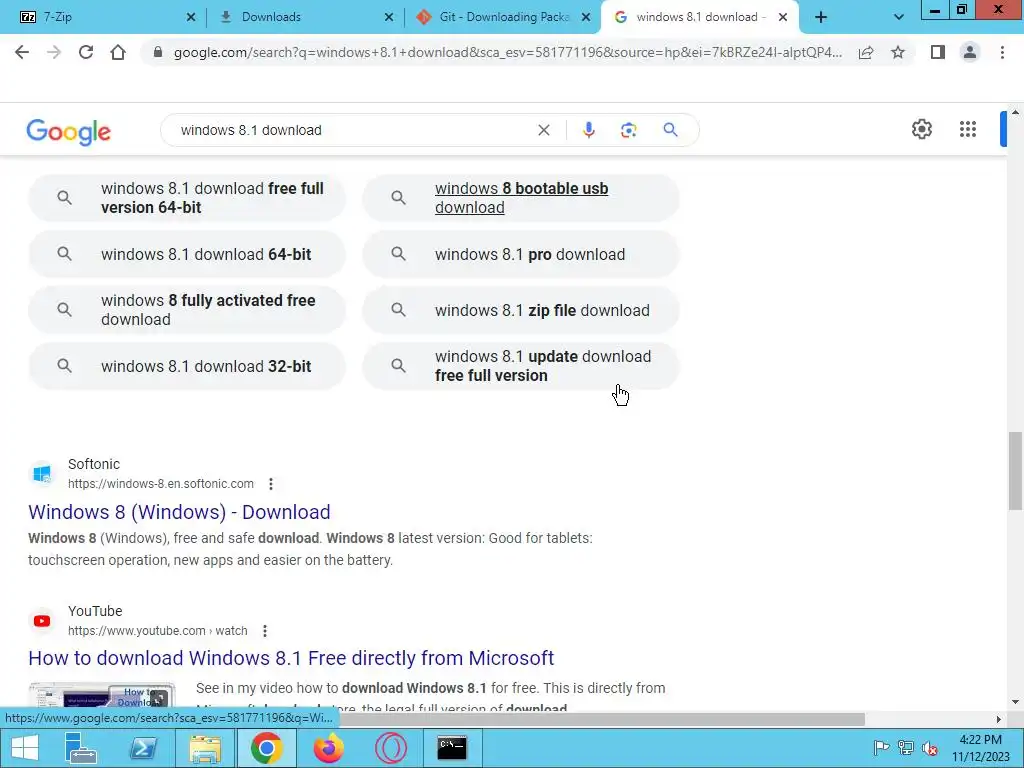Open the tab search dropdown chevron
Image resolution: width=1024 pixels, height=768 pixels.
tap(899, 18)
